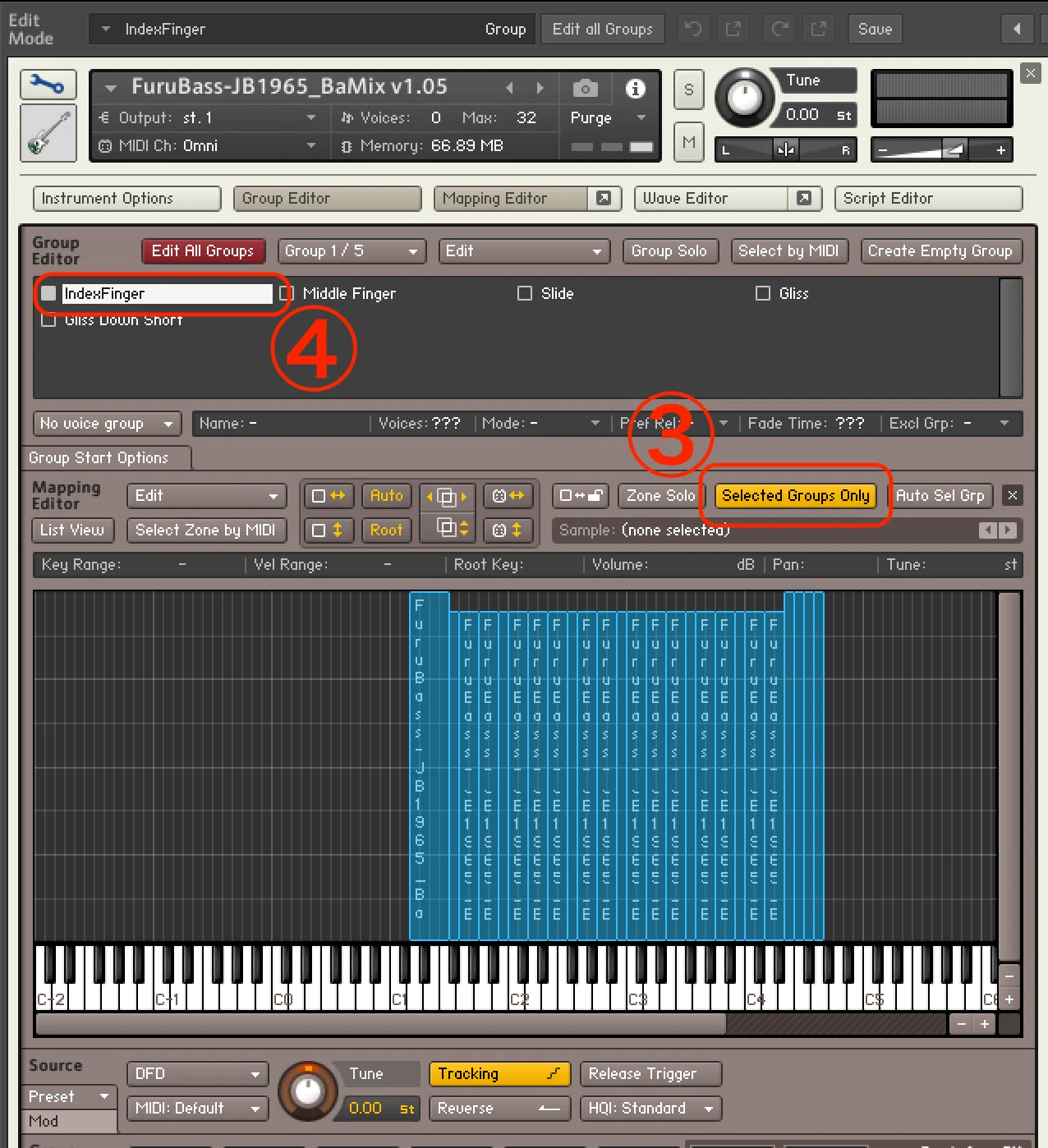This screenshot has width=1048, height=1148.
Task: Open the instrument info icon
Action: (635, 89)
